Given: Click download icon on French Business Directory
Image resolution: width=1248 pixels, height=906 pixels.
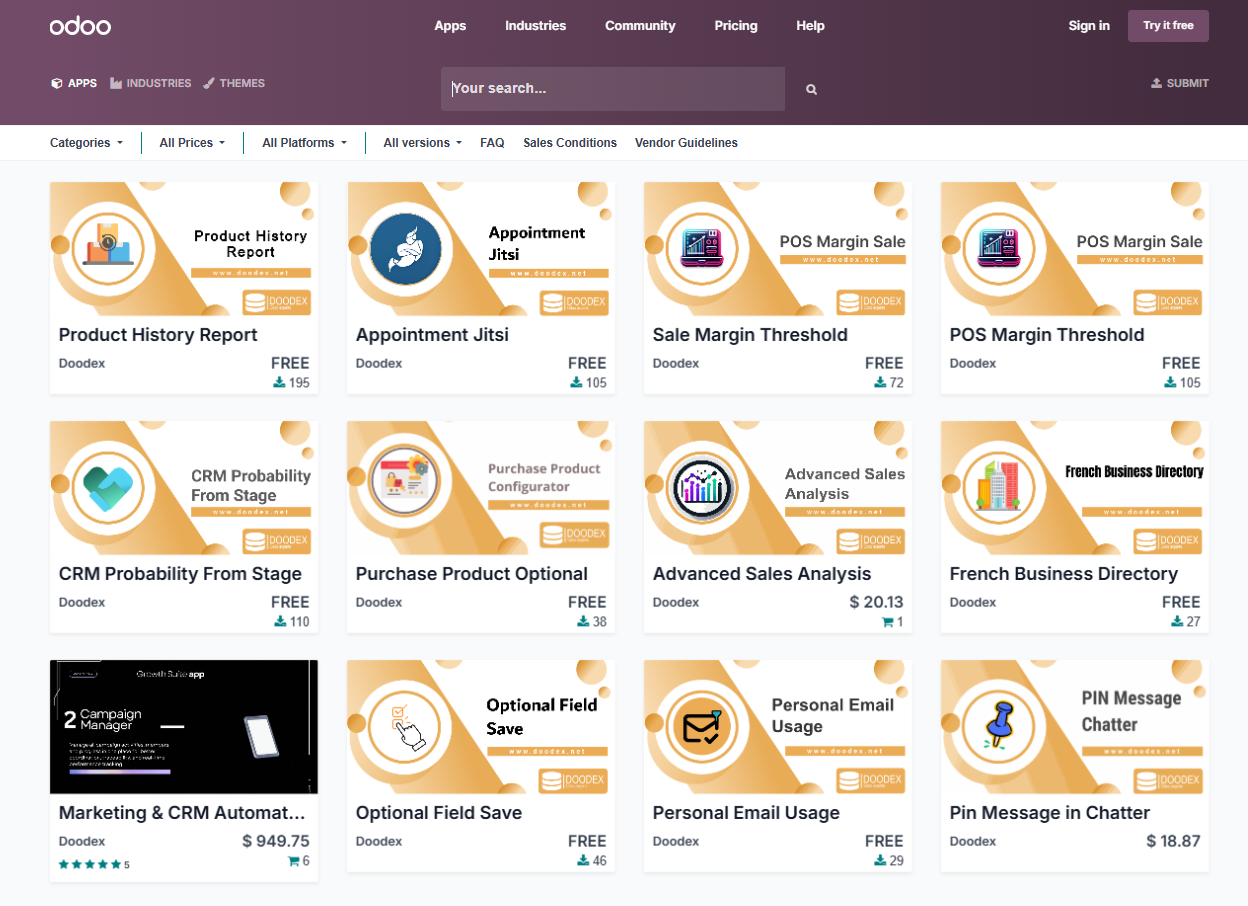Looking at the screenshot, I should tap(1177, 622).
